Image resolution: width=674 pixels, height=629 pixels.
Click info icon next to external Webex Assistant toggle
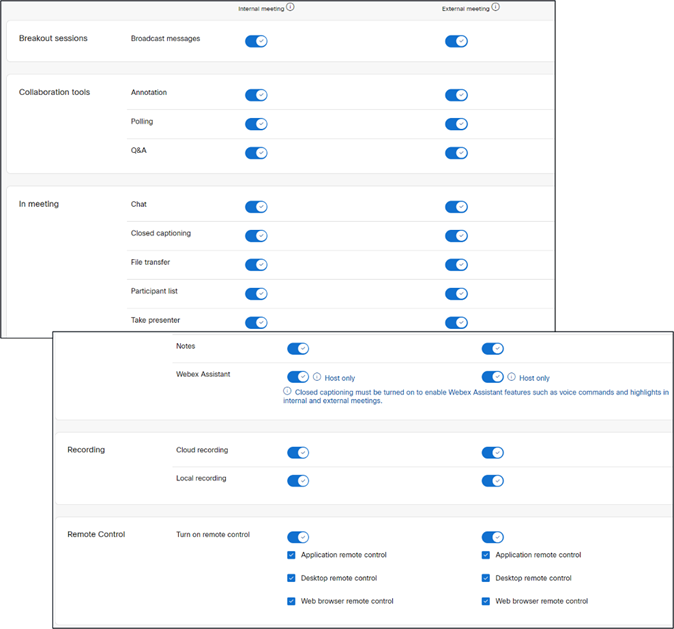pos(512,378)
